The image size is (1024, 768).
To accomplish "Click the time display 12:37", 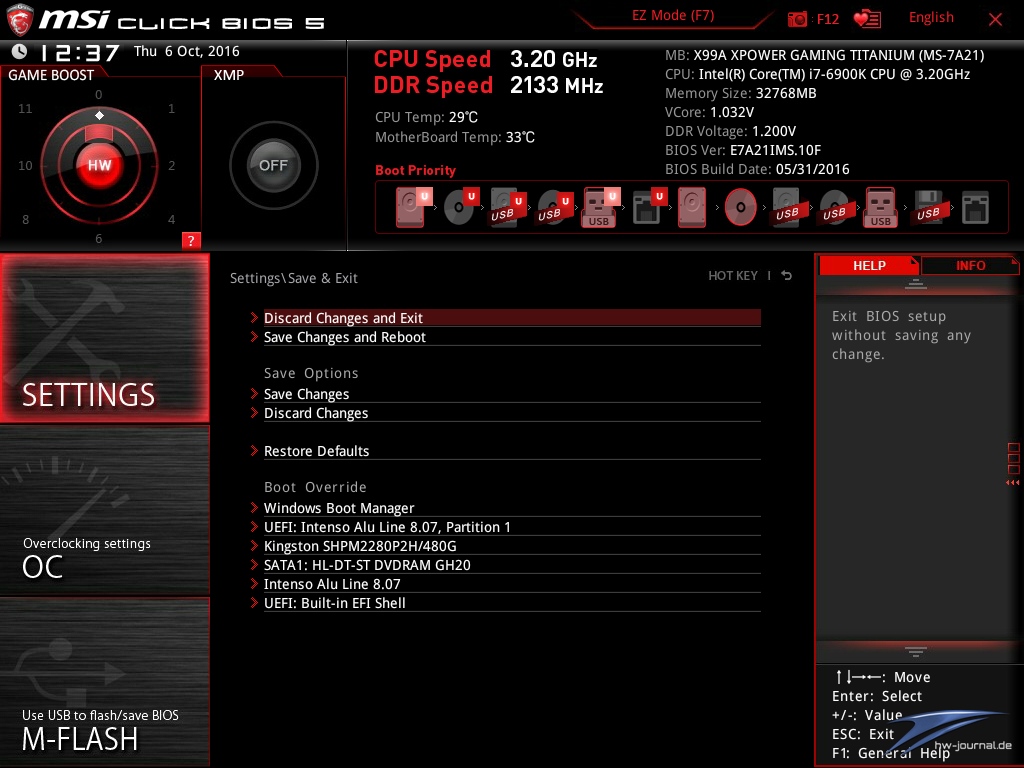I will tap(80, 52).
